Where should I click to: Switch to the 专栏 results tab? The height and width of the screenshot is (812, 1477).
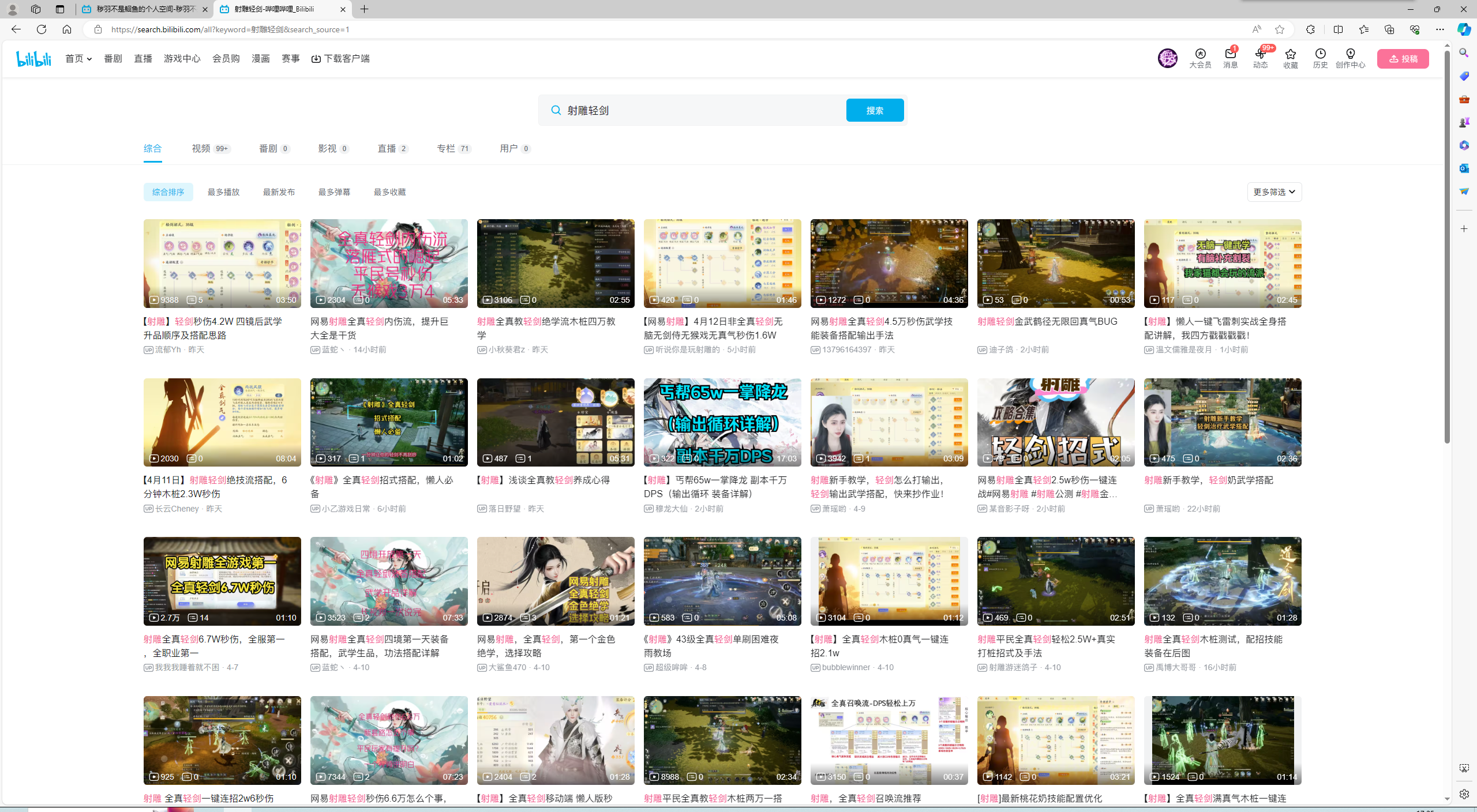[454, 149]
